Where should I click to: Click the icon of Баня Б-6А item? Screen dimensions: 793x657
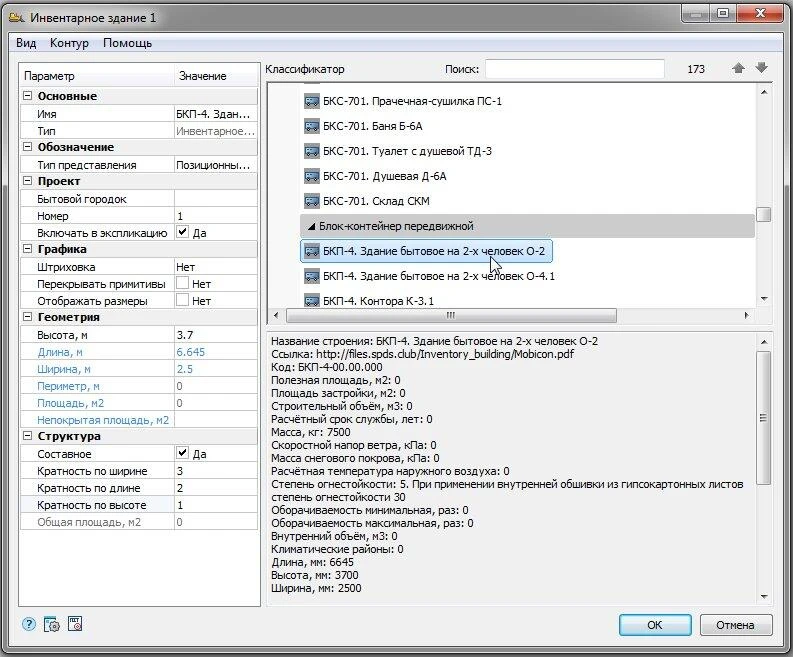[311, 126]
